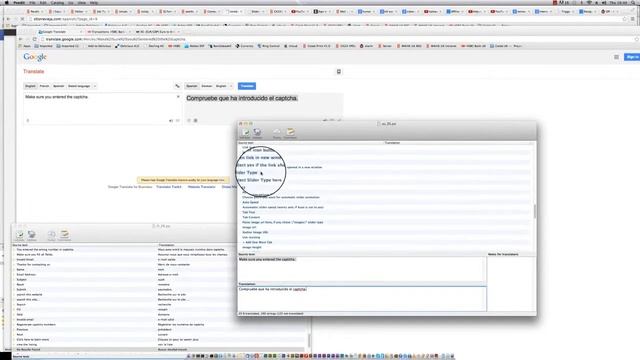The width and height of the screenshot is (640, 360).
Task: Click phrasebook icon beside Translate heading
Action: (339, 71)
